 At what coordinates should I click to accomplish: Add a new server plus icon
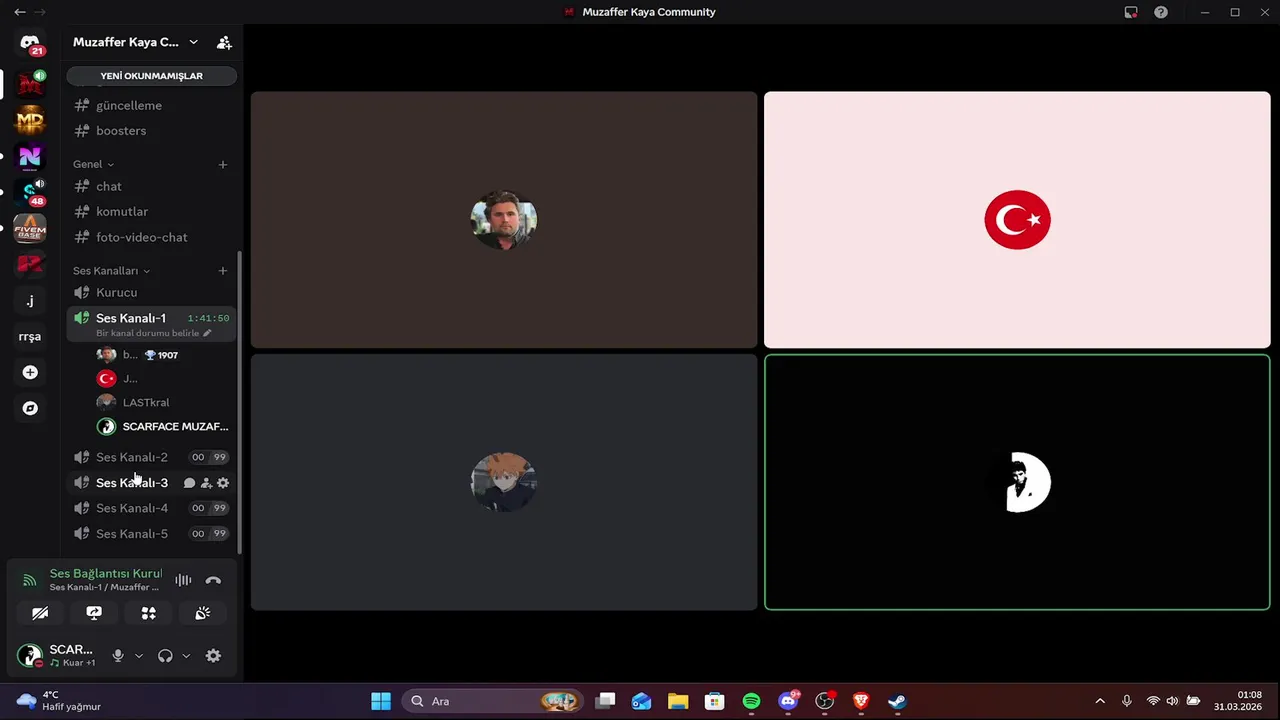(x=30, y=372)
